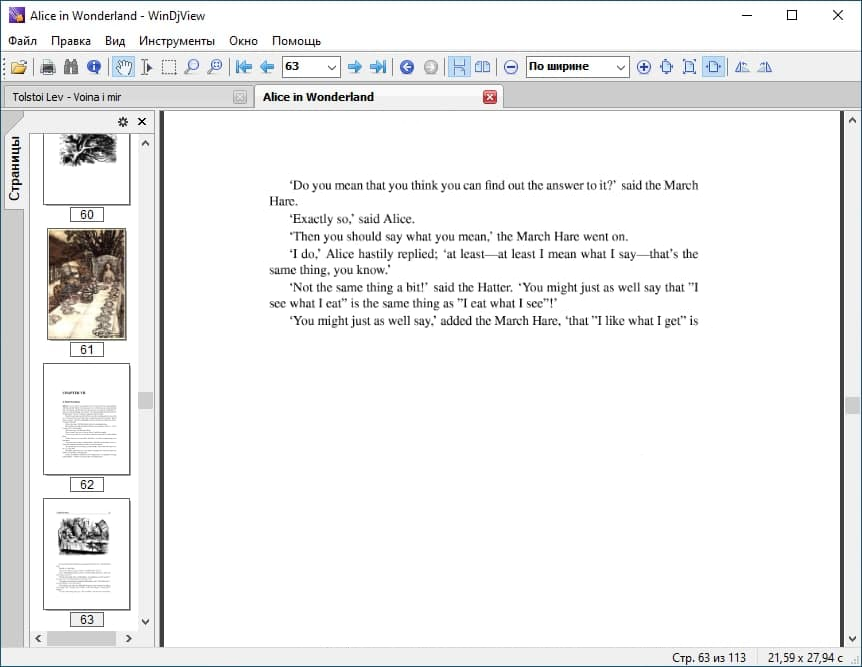The height and width of the screenshot is (667, 862).
Task: Open the thumbnails panel settings gear
Action: pos(123,122)
